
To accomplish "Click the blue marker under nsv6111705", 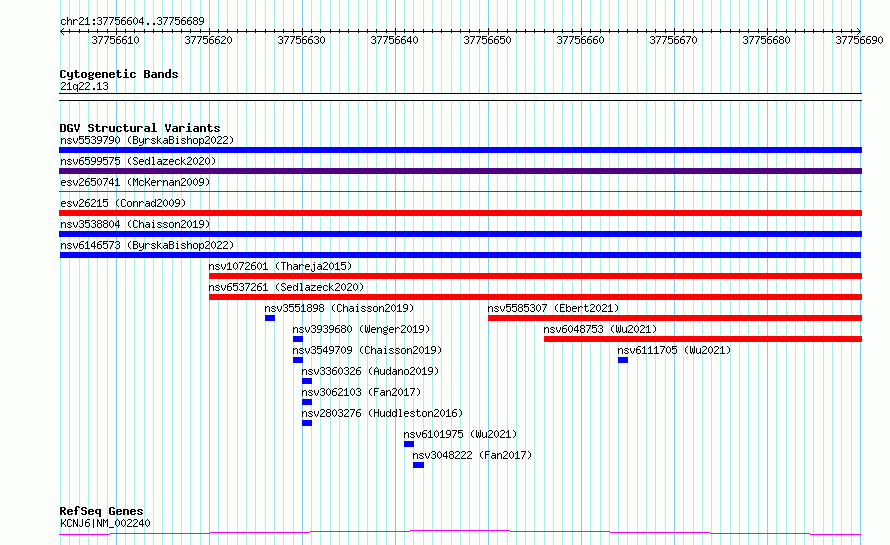I will (623, 360).
